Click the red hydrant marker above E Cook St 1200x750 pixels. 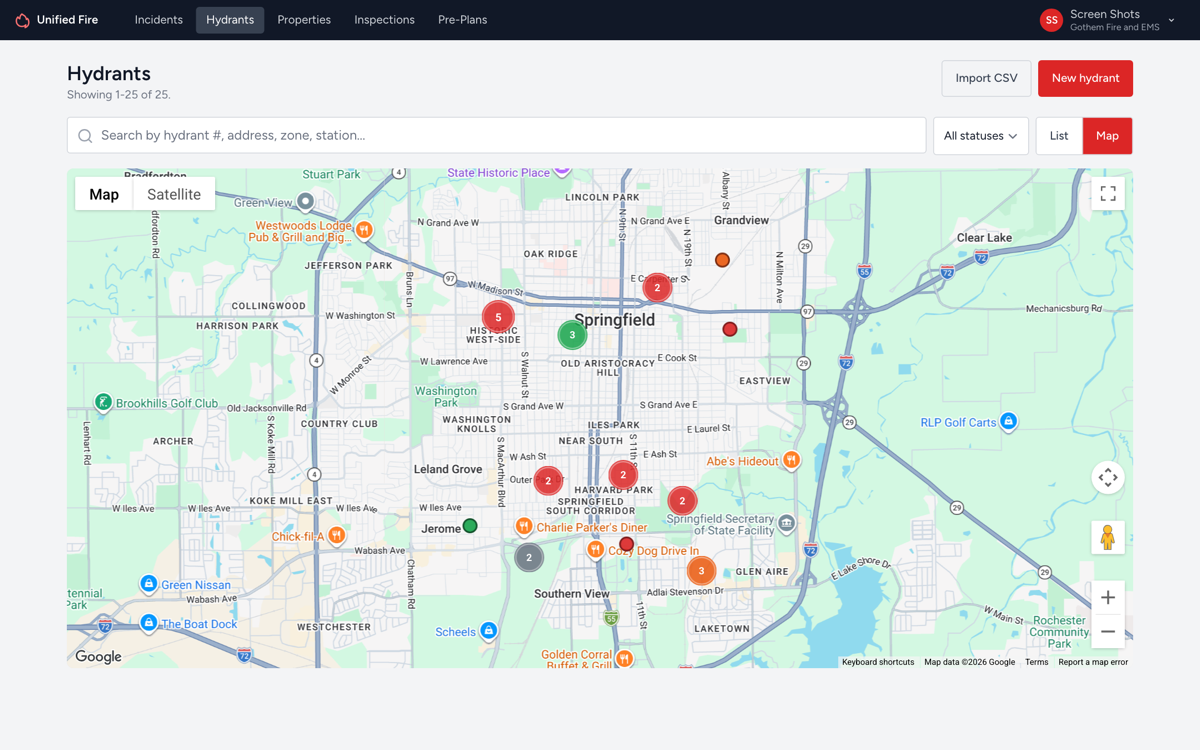tap(730, 329)
